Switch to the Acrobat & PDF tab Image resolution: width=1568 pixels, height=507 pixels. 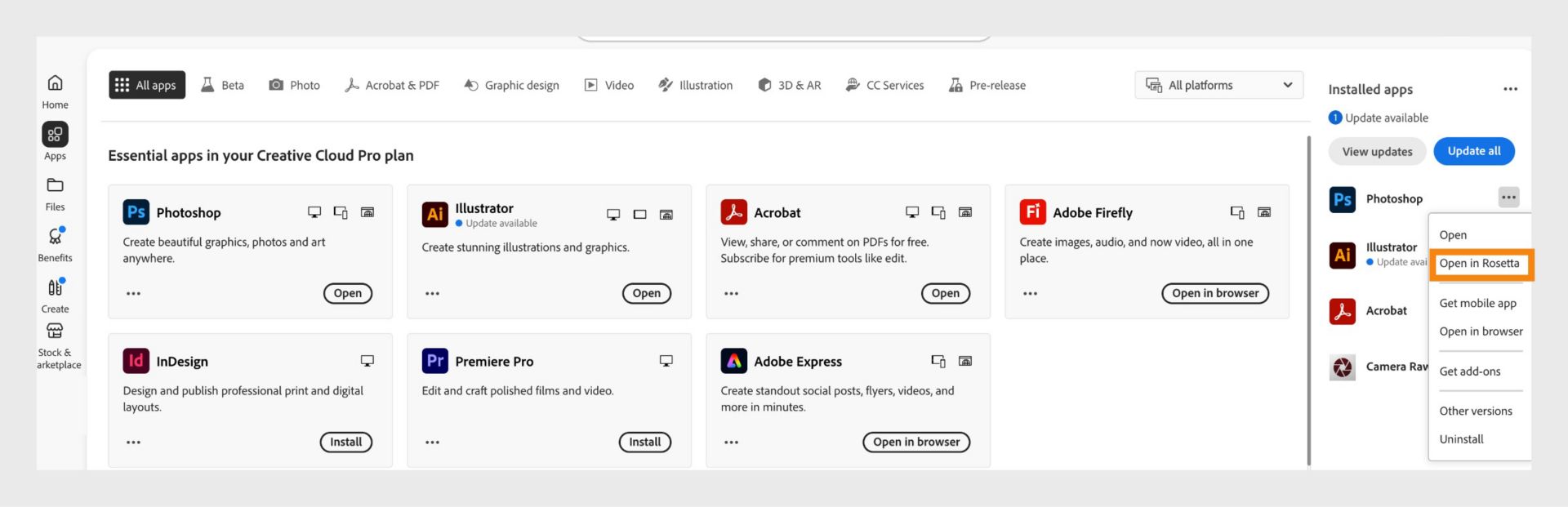pos(392,85)
